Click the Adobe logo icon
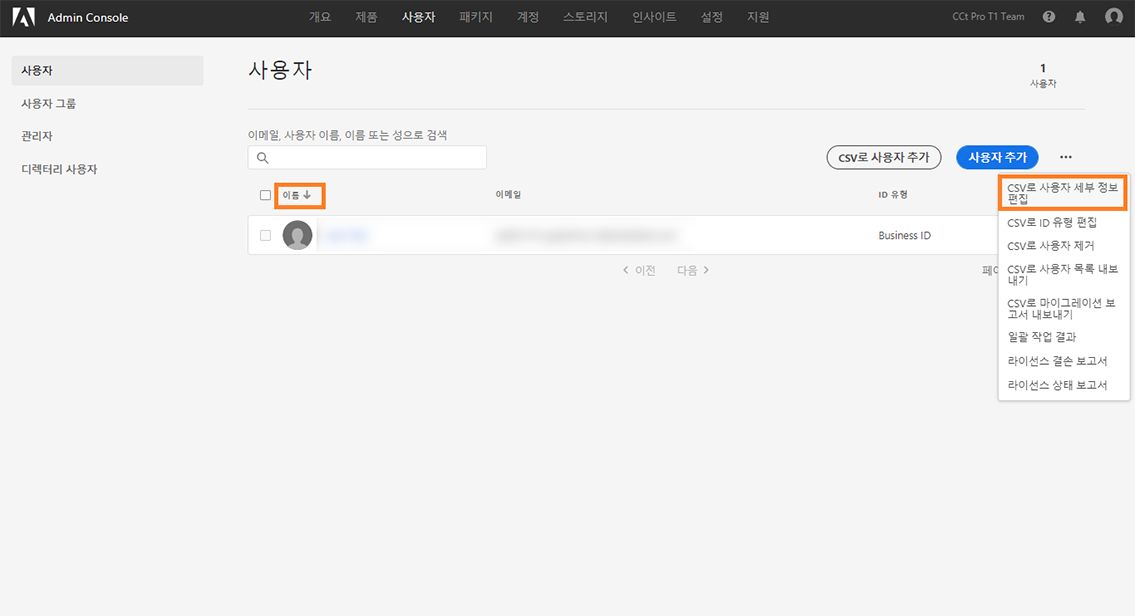This screenshot has height=616, width=1135. pyautogui.click(x=23, y=17)
